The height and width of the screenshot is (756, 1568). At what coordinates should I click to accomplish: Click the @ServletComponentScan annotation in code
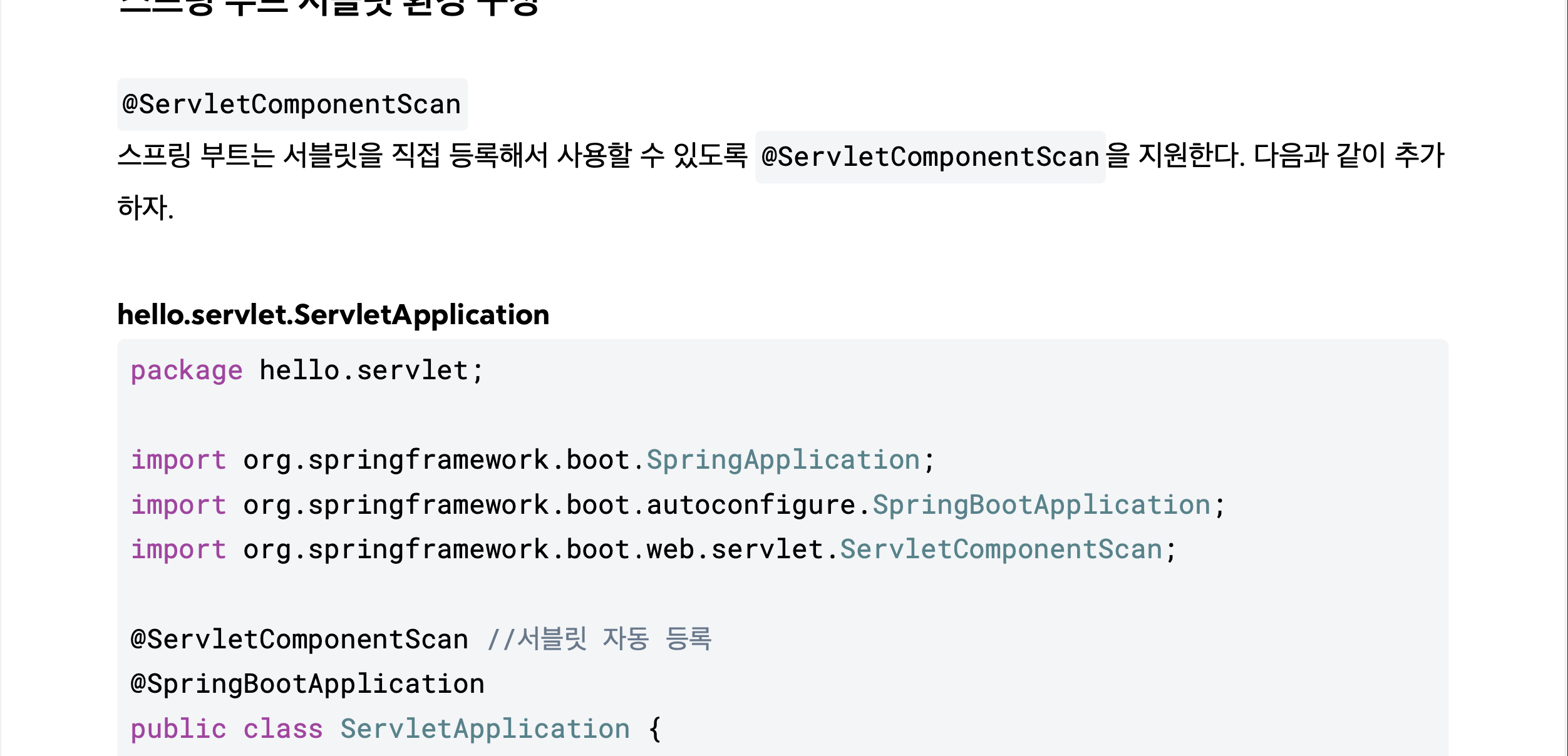click(299, 640)
